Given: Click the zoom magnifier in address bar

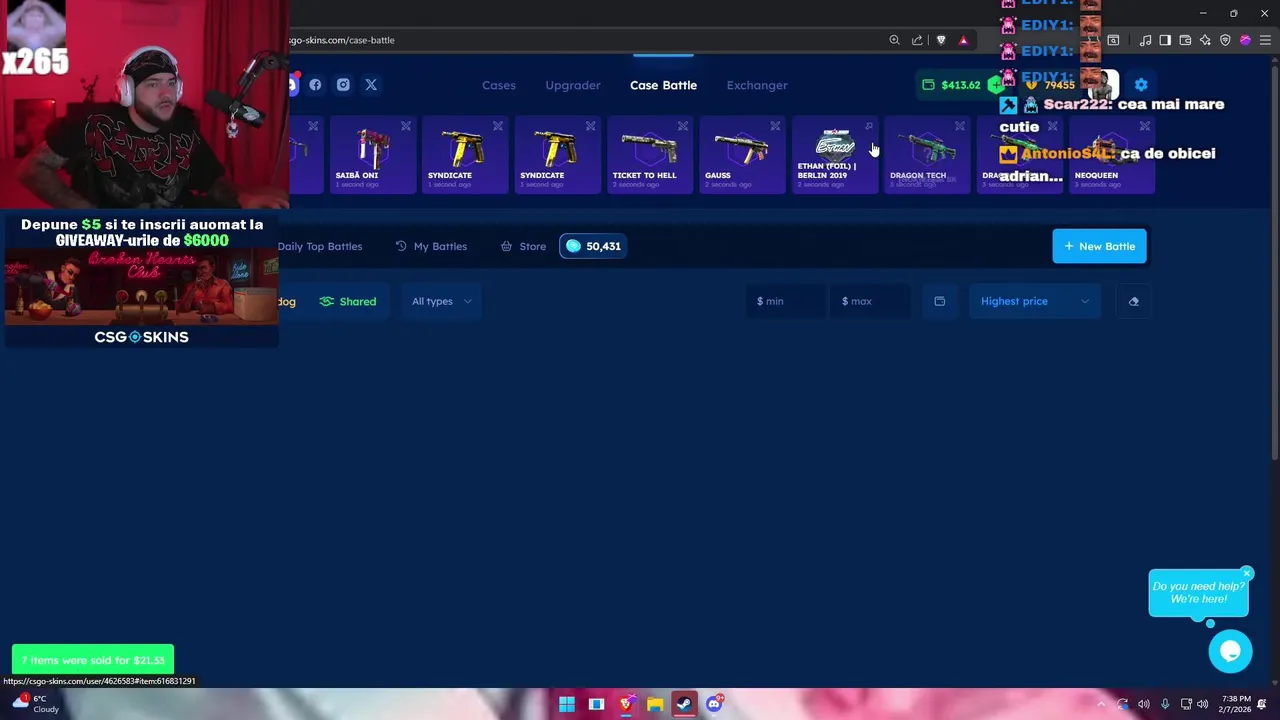Looking at the screenshot, I should [x=894, y=40].
